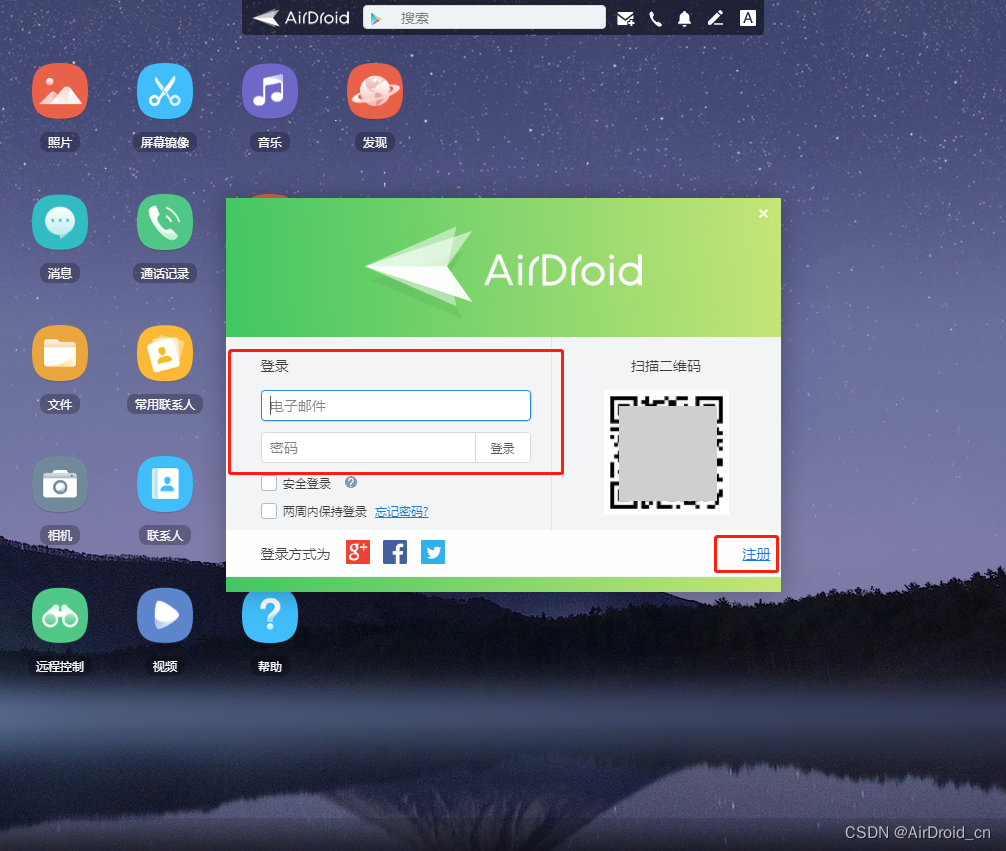
Task: Open the Music (音乐) app icon
Action: (x=269, y=90)
